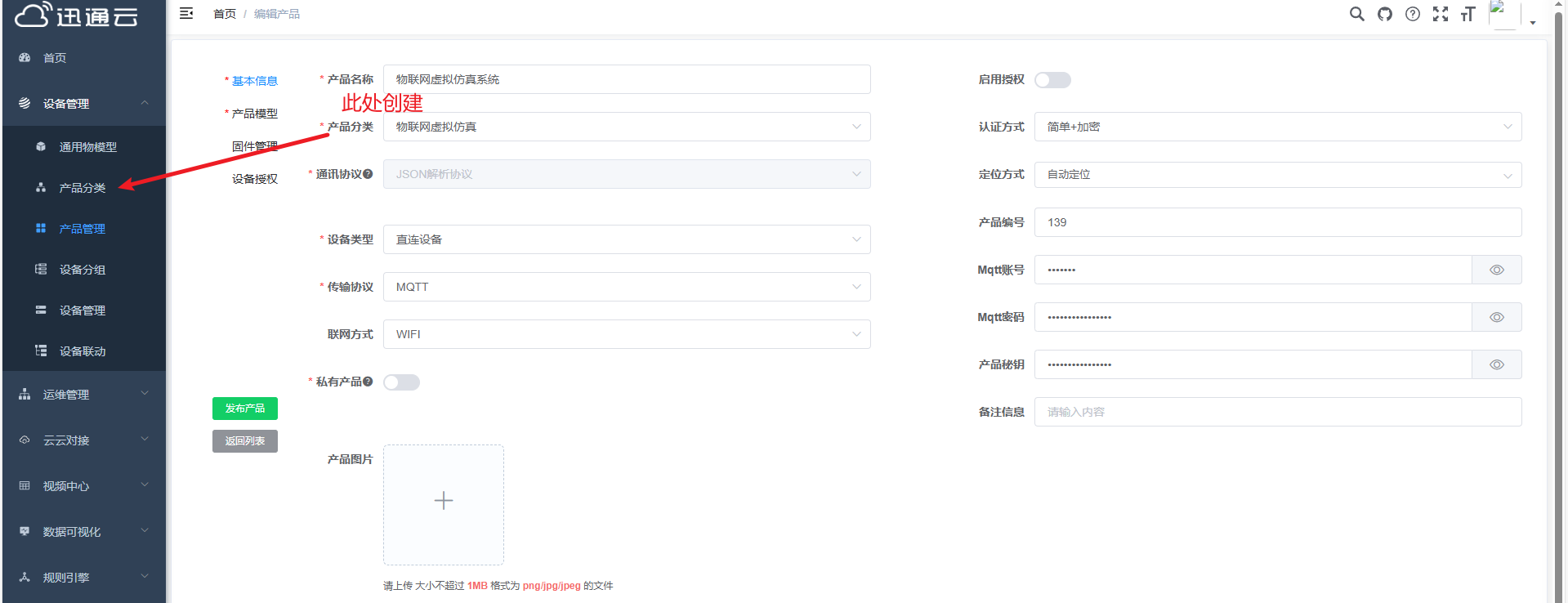Viewport: 1568px width, 603px height.
Task: Toggle fullscreen mode icon
Action: tap(1440, 14)
